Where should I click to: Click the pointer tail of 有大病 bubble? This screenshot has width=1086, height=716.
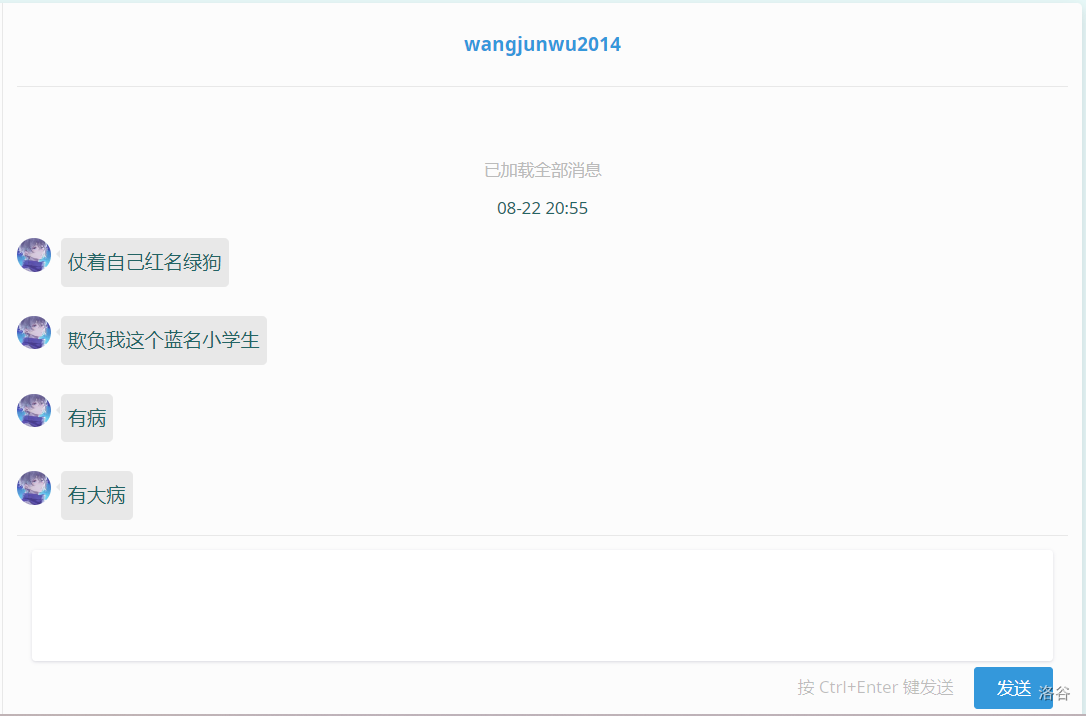pos(58,488)
